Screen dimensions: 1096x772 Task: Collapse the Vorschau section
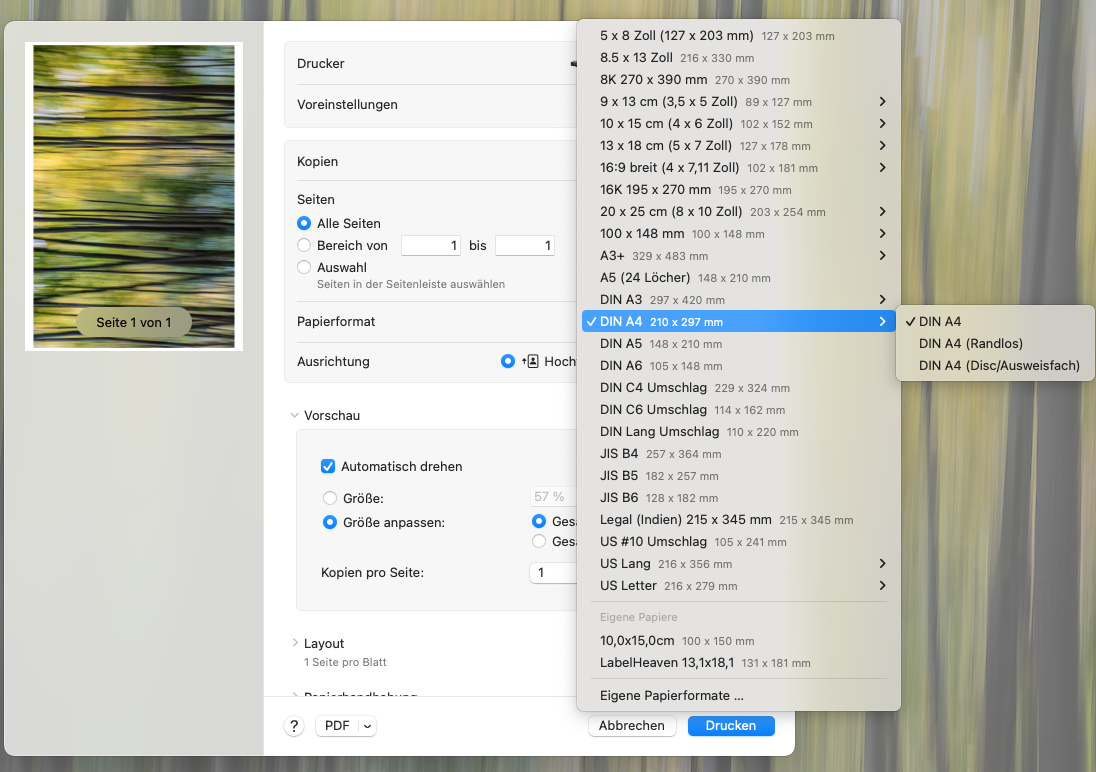point(294,415)
